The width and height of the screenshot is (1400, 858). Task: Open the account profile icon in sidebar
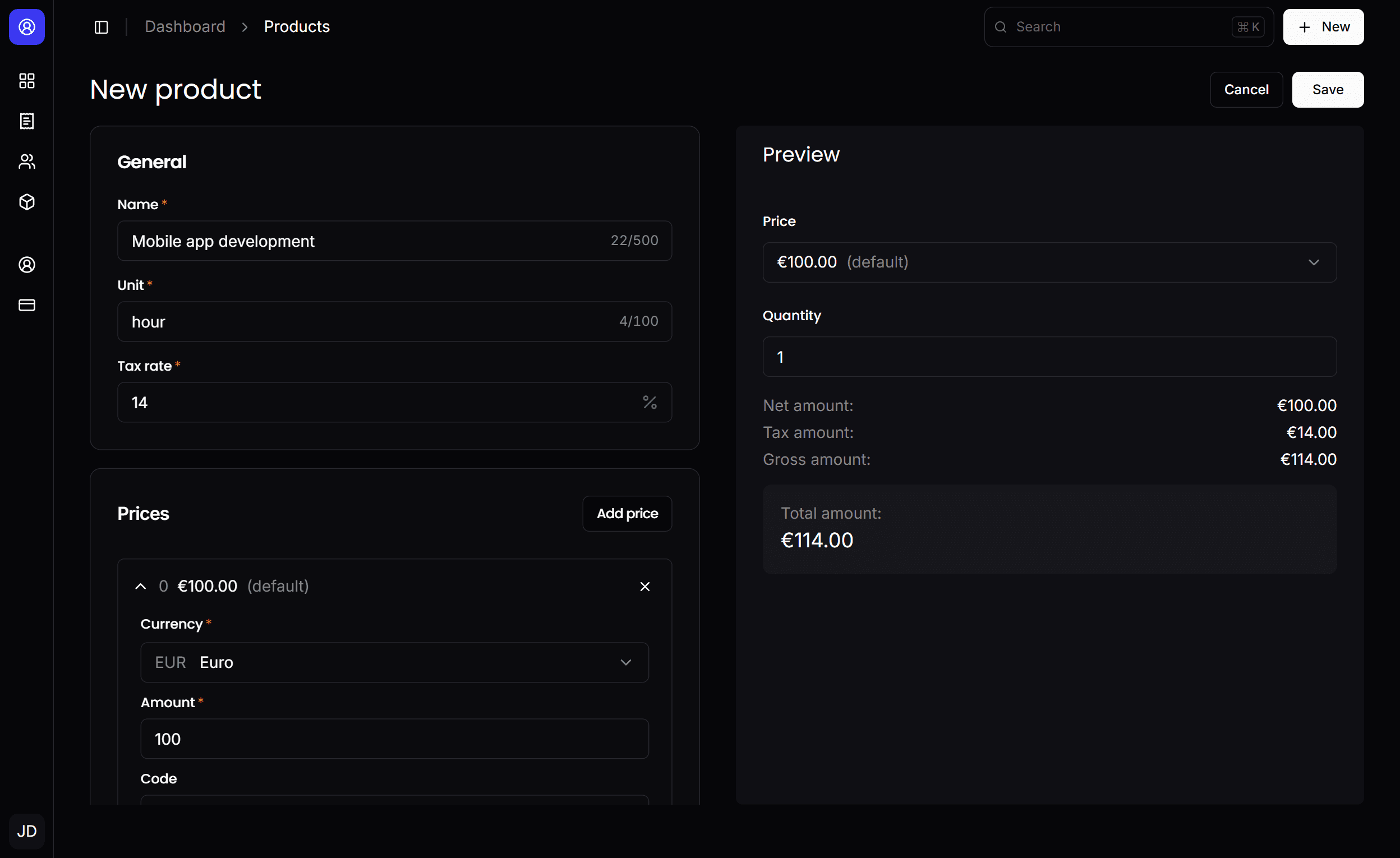pos(27,264)
